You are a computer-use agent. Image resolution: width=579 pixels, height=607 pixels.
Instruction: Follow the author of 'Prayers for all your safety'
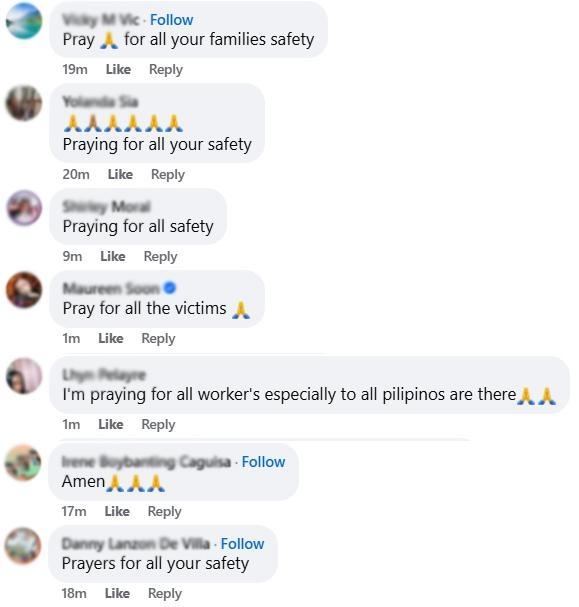pos(242,544)
